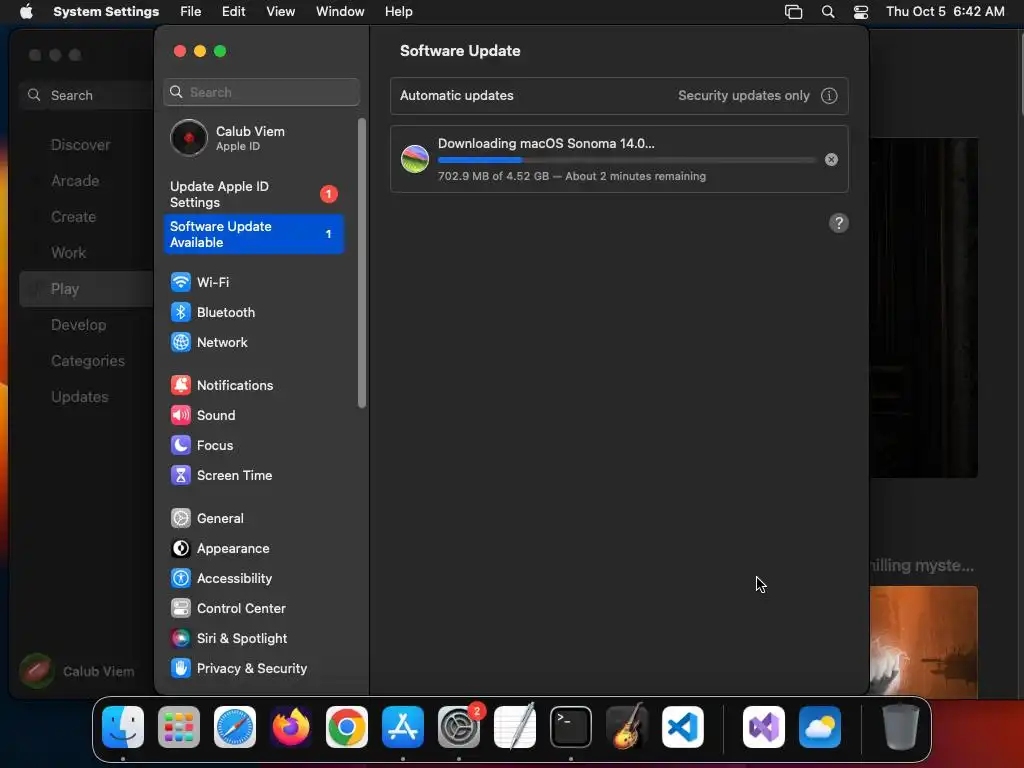The height and width of the screenshot is (768, 1024).
Task: Open the Apple menu
Action: pyautogui.click(x=26, y=12)
